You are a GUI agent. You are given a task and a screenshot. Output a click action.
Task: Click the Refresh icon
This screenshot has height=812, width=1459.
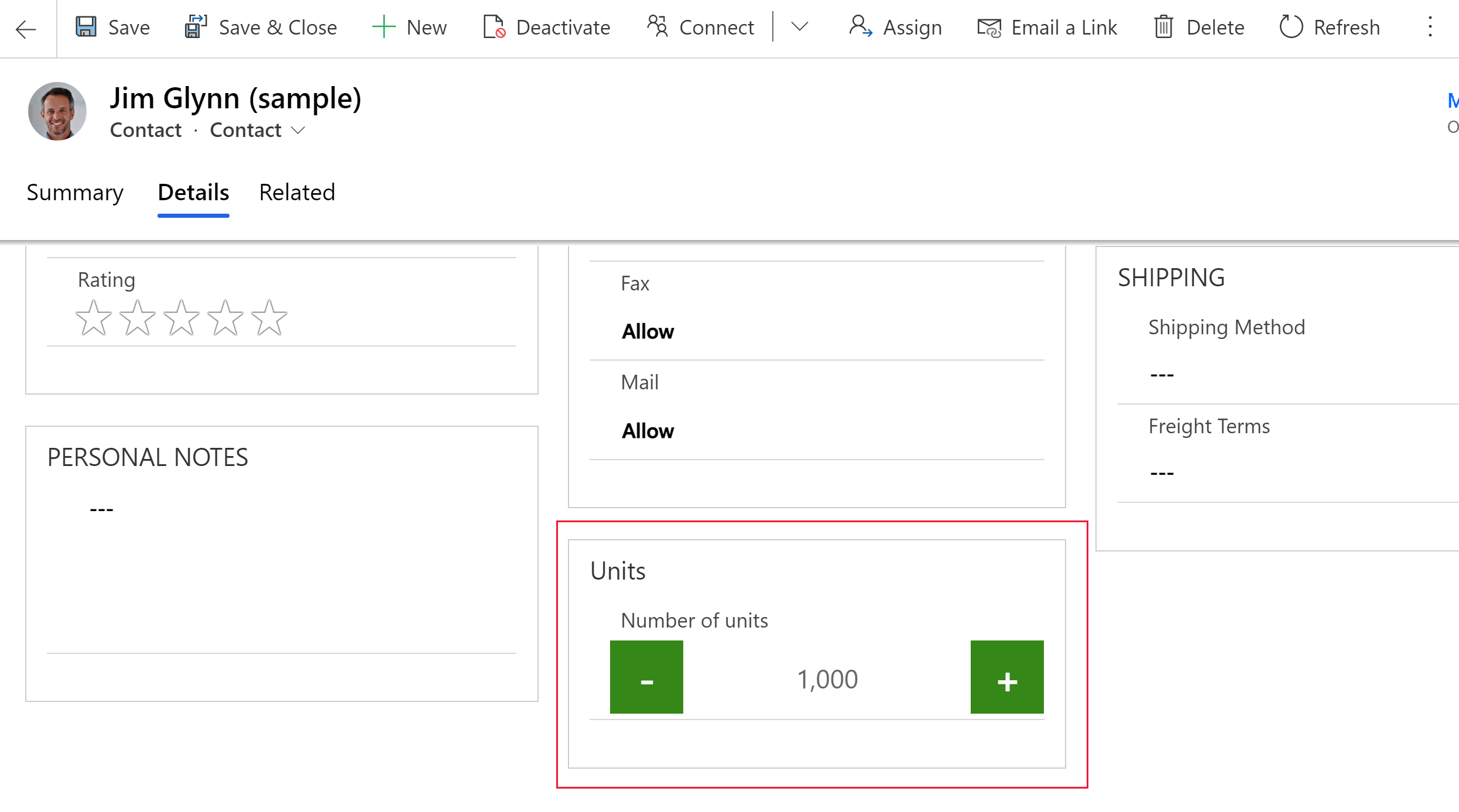pyautogui.click(x=1291, y=27)
